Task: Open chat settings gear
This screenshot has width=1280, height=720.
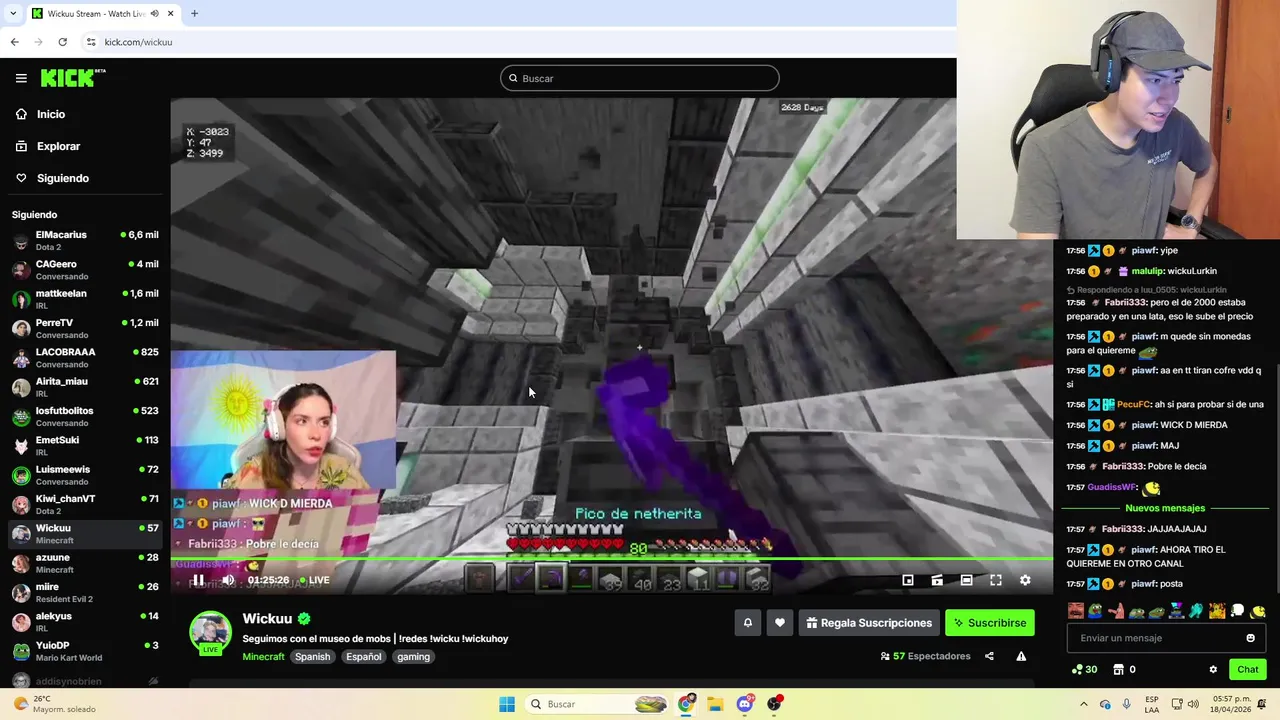Action: tap(1213, 670)
